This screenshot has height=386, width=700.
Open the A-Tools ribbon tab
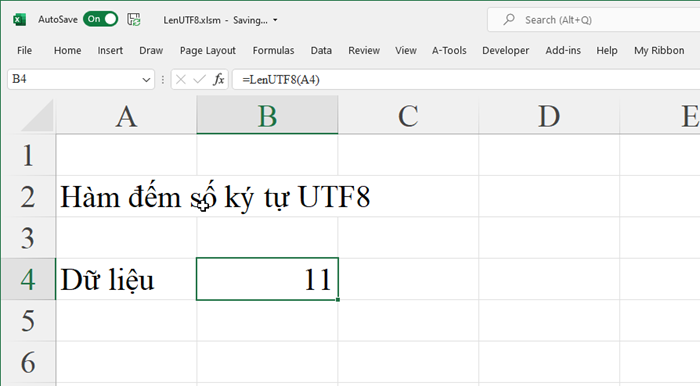[x=449, y=50]
